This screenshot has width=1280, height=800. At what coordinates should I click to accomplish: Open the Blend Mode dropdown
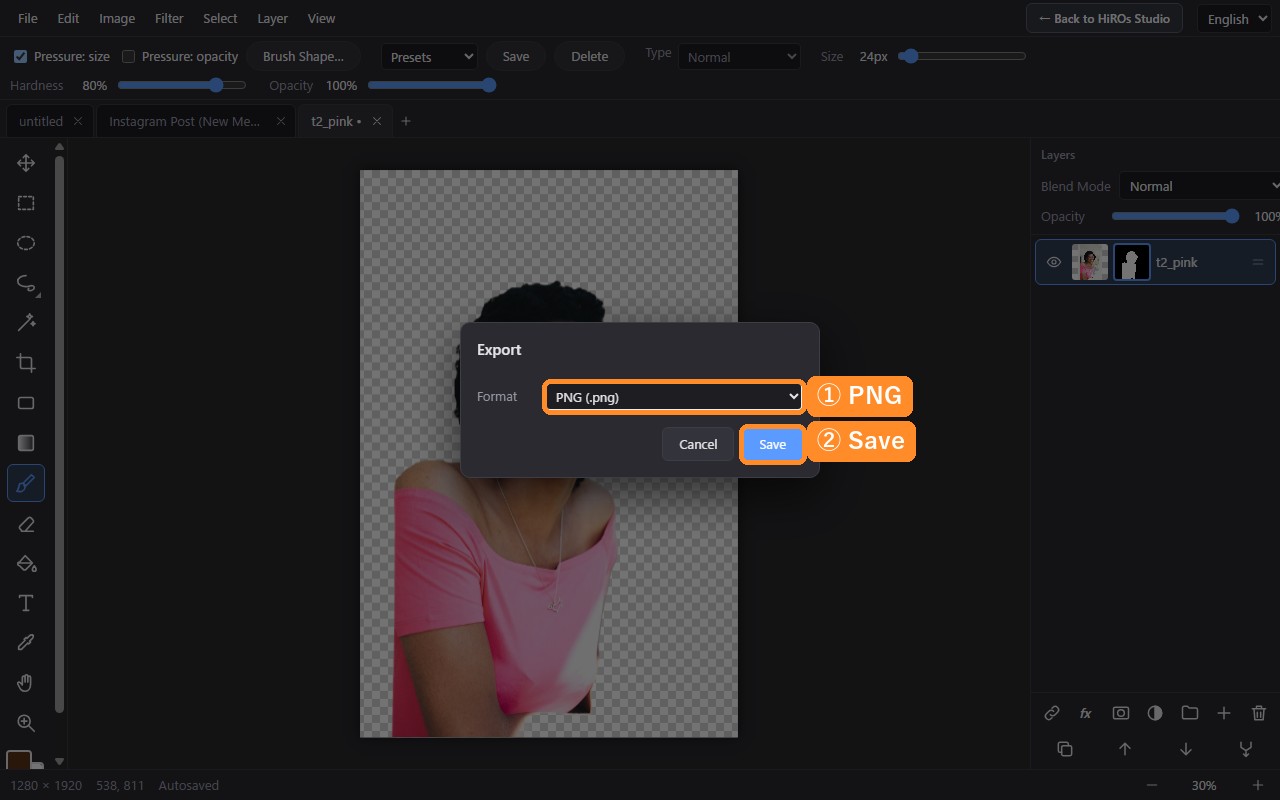(x=1199, y=186)
